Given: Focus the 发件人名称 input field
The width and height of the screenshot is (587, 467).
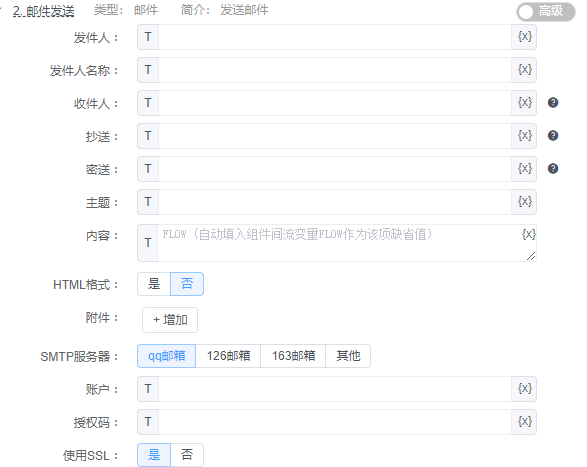Looking at the screenshot, I should 335,70.
